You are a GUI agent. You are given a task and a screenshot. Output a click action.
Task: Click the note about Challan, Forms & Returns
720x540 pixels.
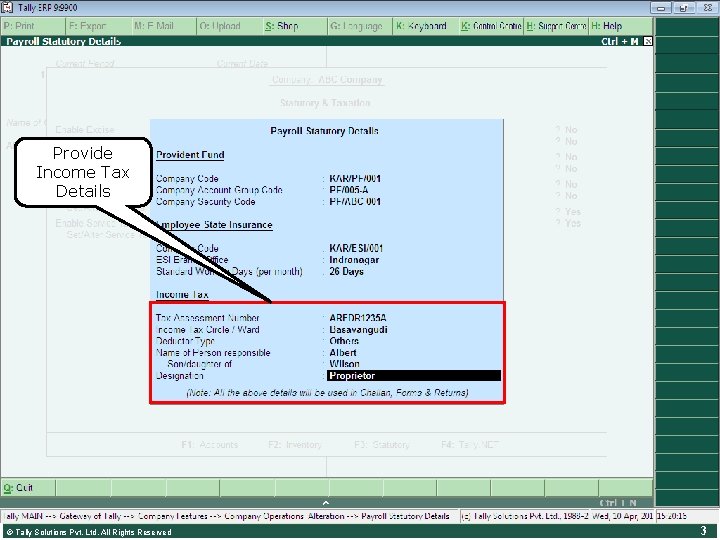coord(327,393)
